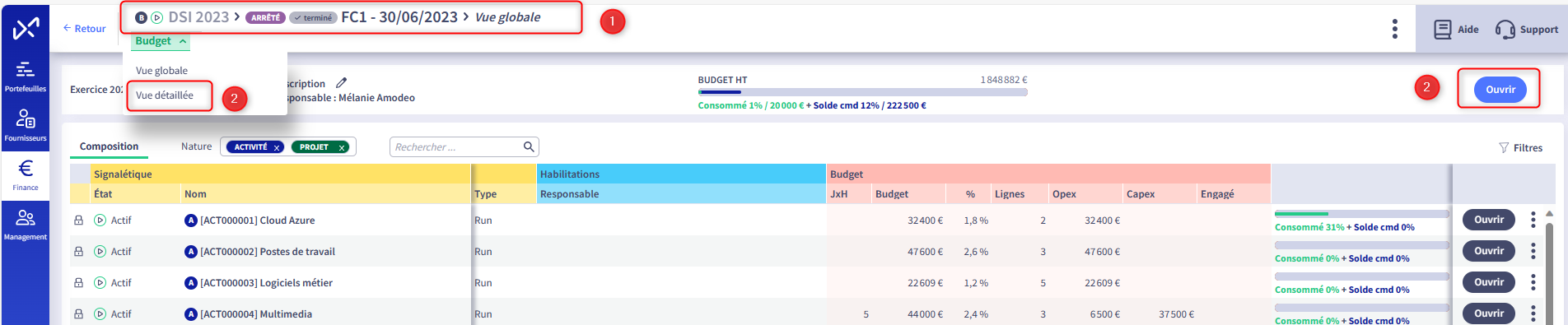Open the Finance sidebar section
This screenshot has width=1568, height=325.
pos(26,174)
